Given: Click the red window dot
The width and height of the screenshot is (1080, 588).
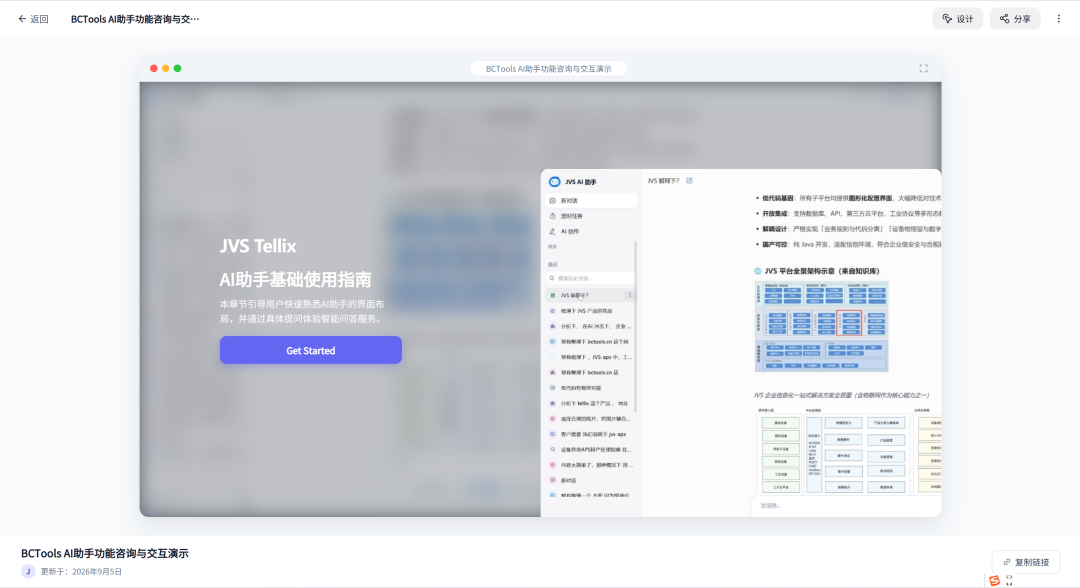Looking at the screenshot, I should [x=154, y=68].
